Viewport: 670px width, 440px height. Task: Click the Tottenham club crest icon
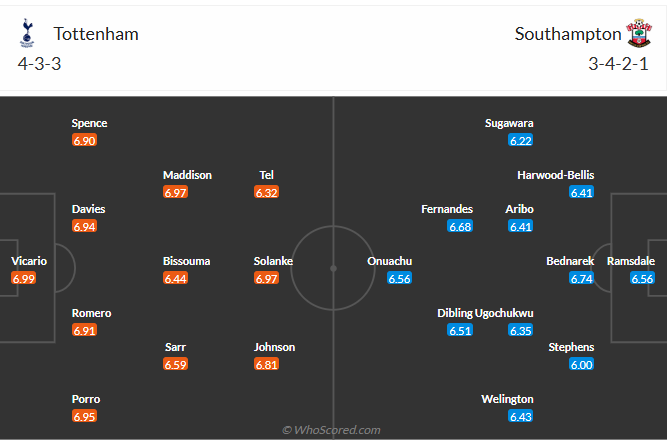[27, 33]
